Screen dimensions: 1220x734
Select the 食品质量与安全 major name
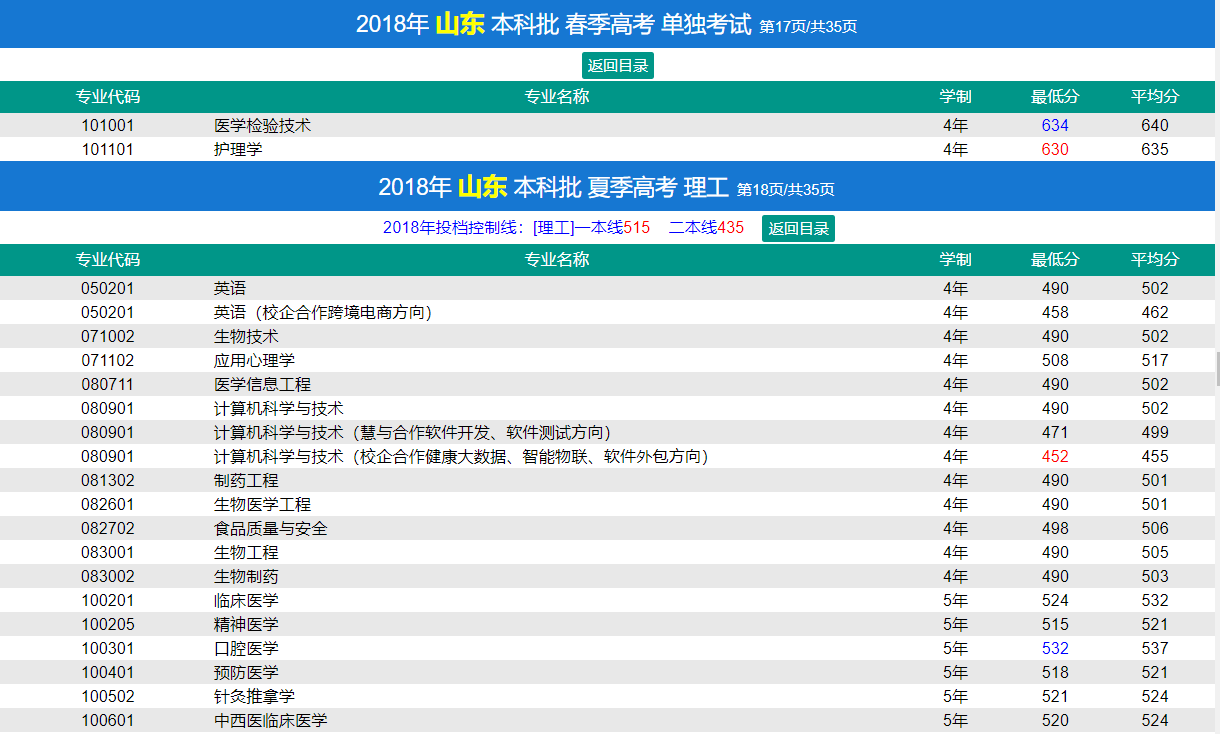point(270,529)
